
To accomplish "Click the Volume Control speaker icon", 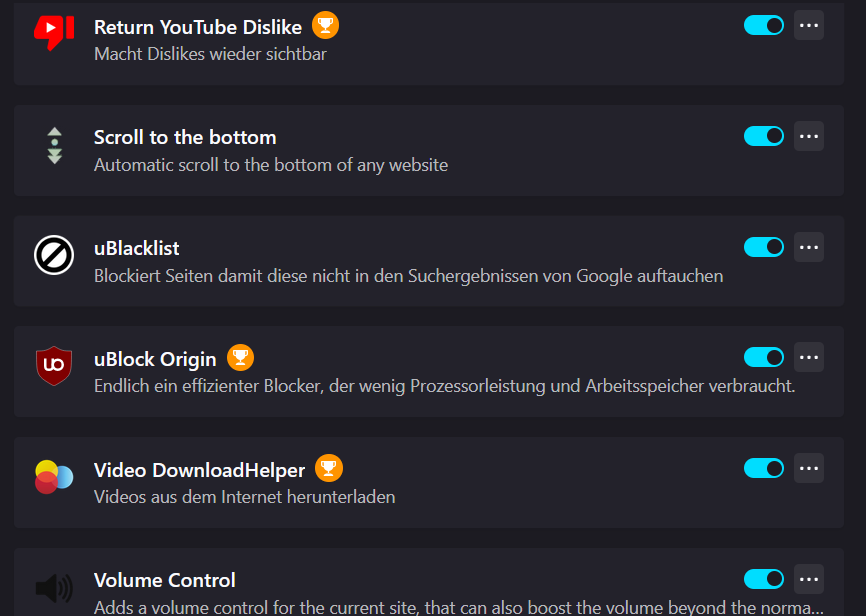I will 54,588.
